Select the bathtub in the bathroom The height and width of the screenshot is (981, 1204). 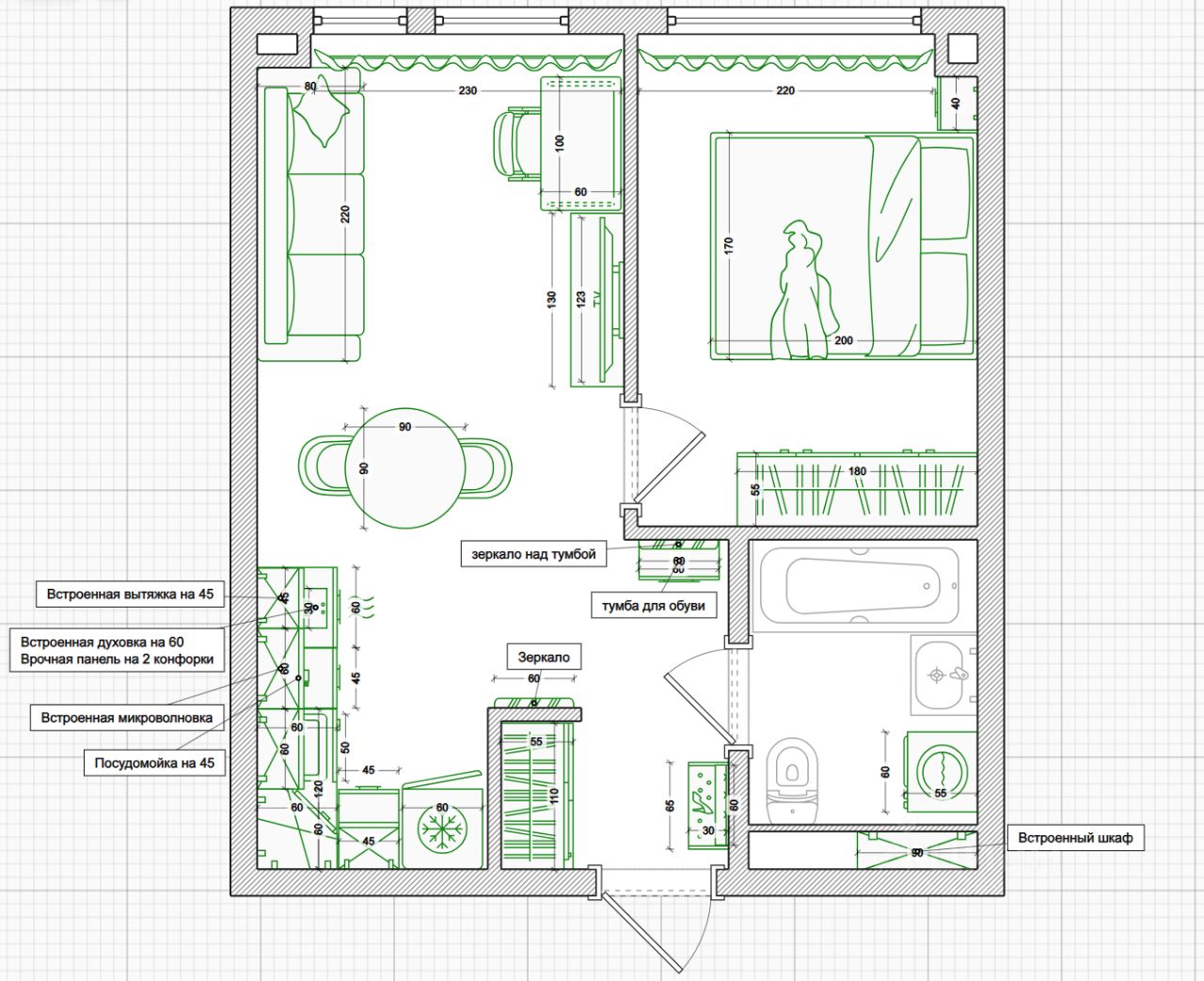855,588
